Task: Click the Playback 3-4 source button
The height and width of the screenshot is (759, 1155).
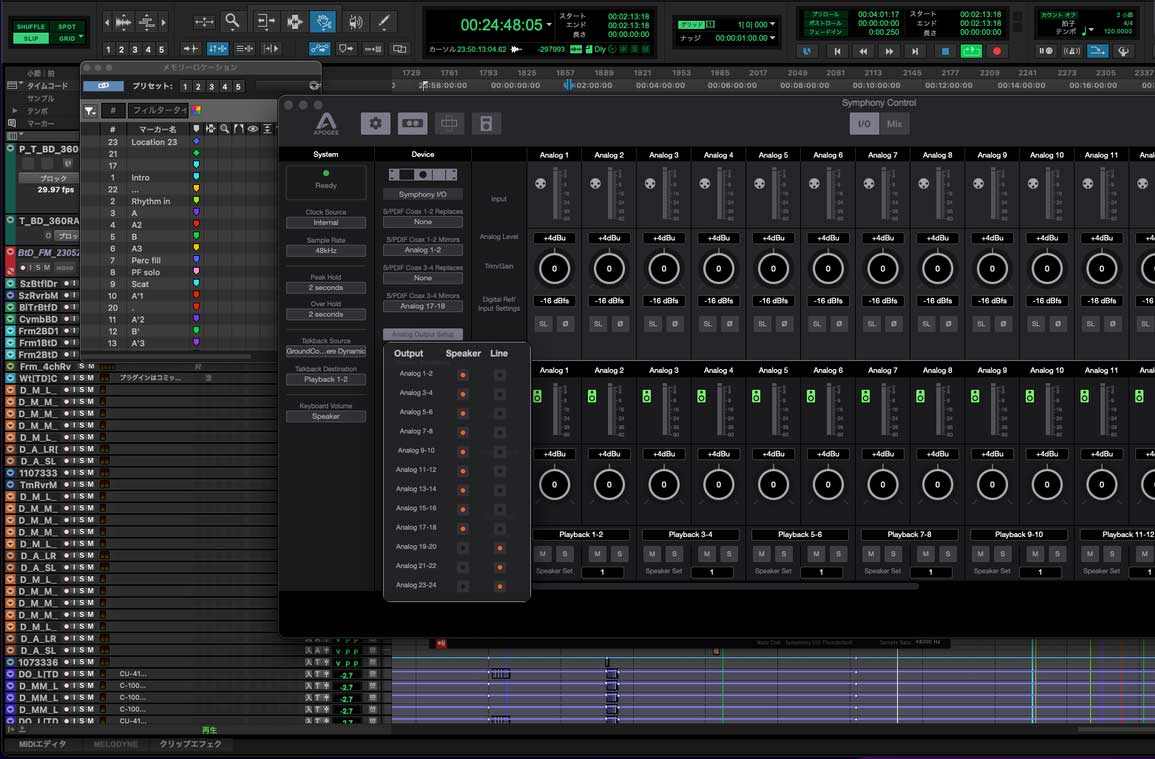Action: 690,534
